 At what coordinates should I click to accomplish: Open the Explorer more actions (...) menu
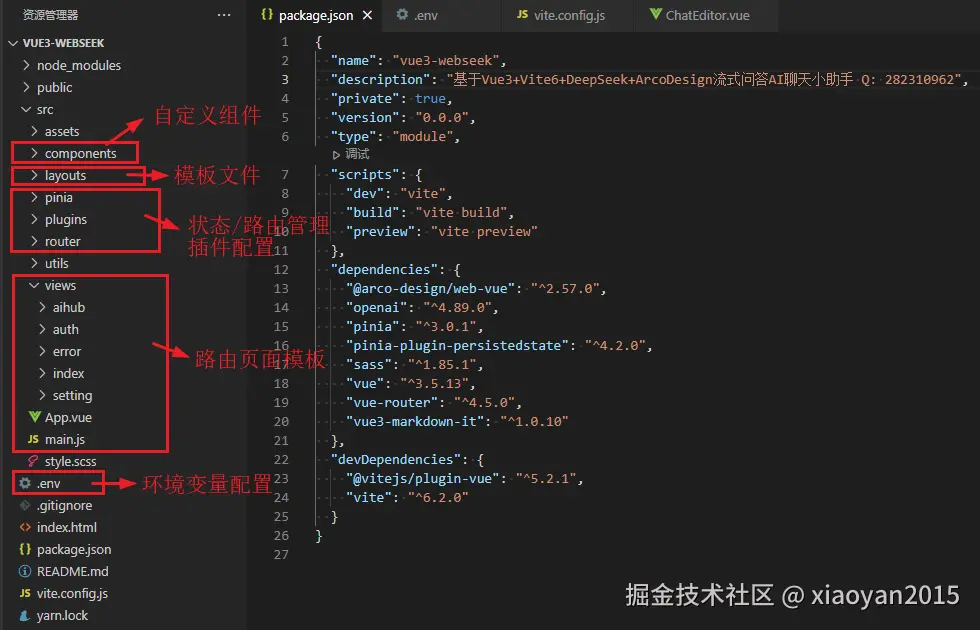[x=226, y=15]
